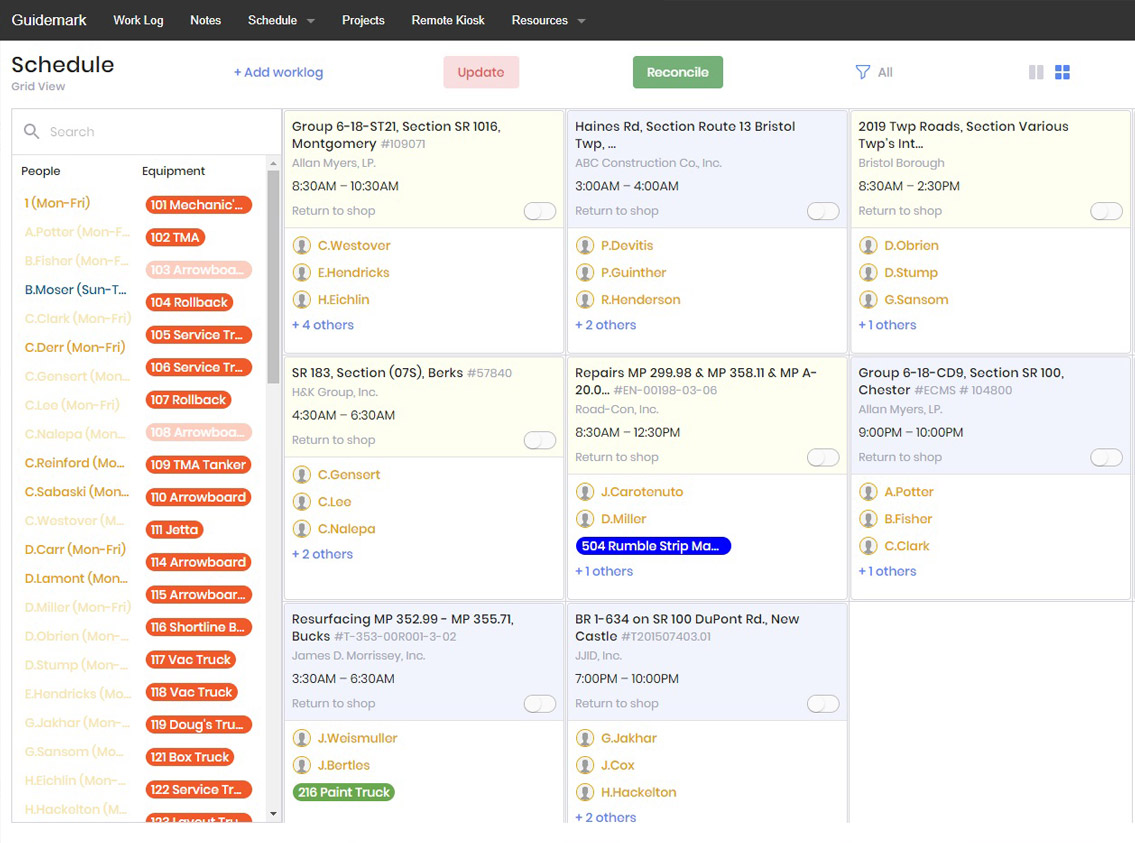Image resolution: width=1135 pixels, height=843 pixels.
Task: Switch to the grid view icon
Action: point(1062,72)
